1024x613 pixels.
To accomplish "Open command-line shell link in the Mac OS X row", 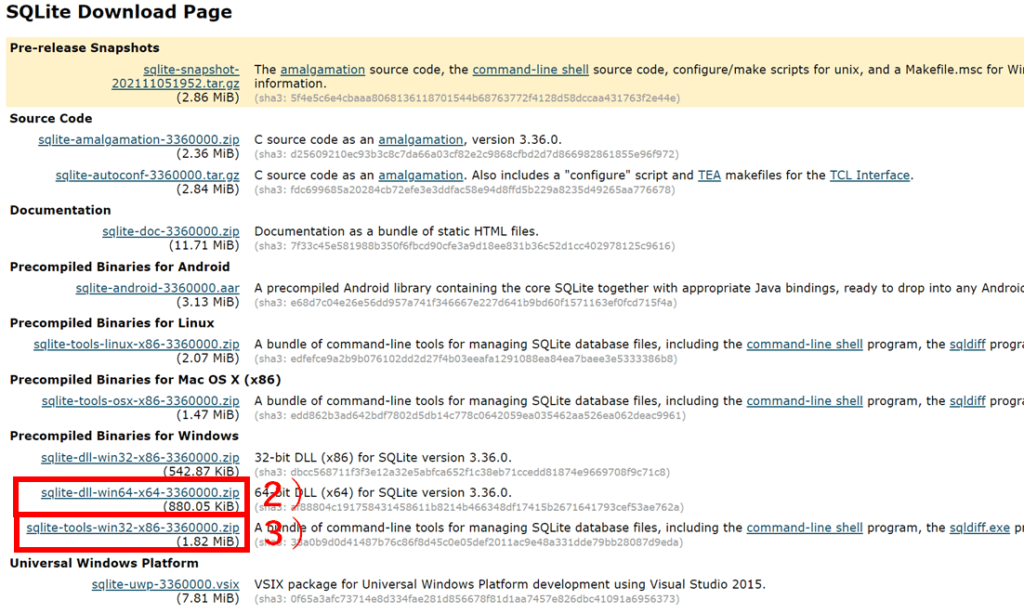I will (805, 401).
